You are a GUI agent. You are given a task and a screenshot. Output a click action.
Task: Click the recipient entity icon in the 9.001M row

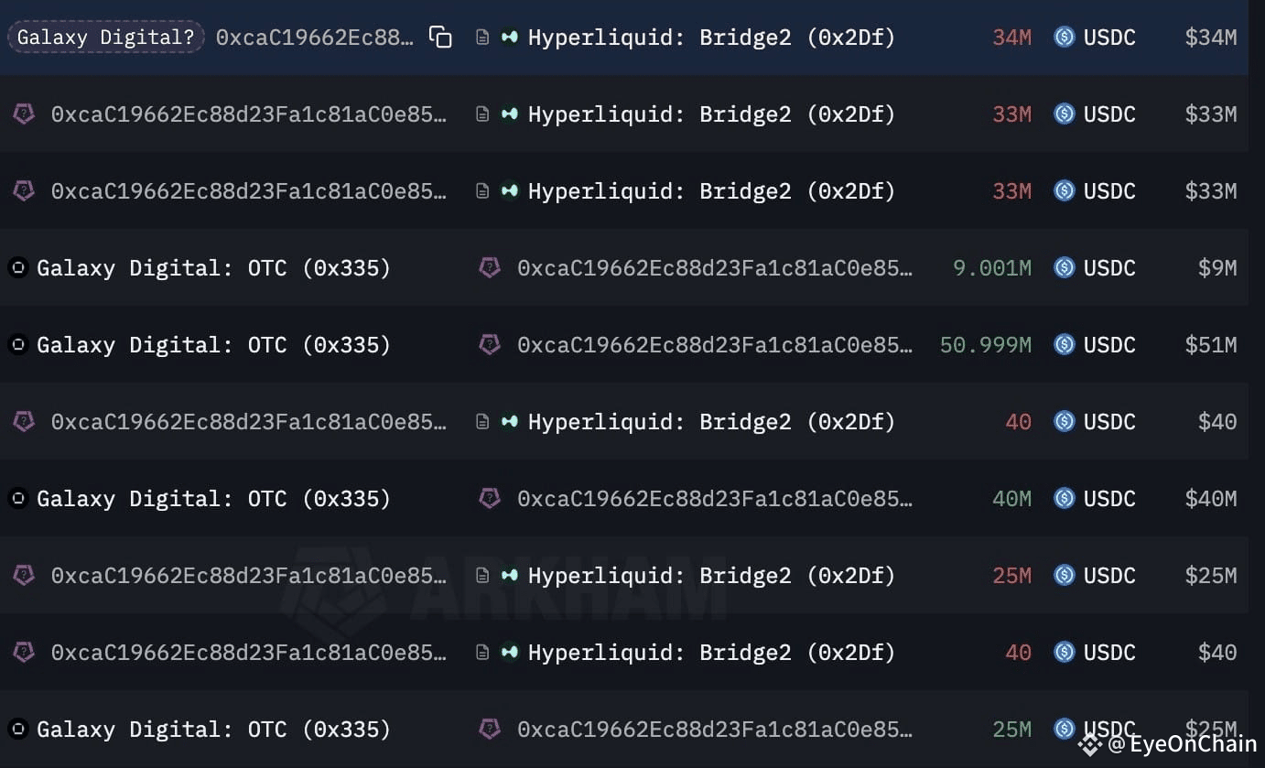[x=490, y=268]
